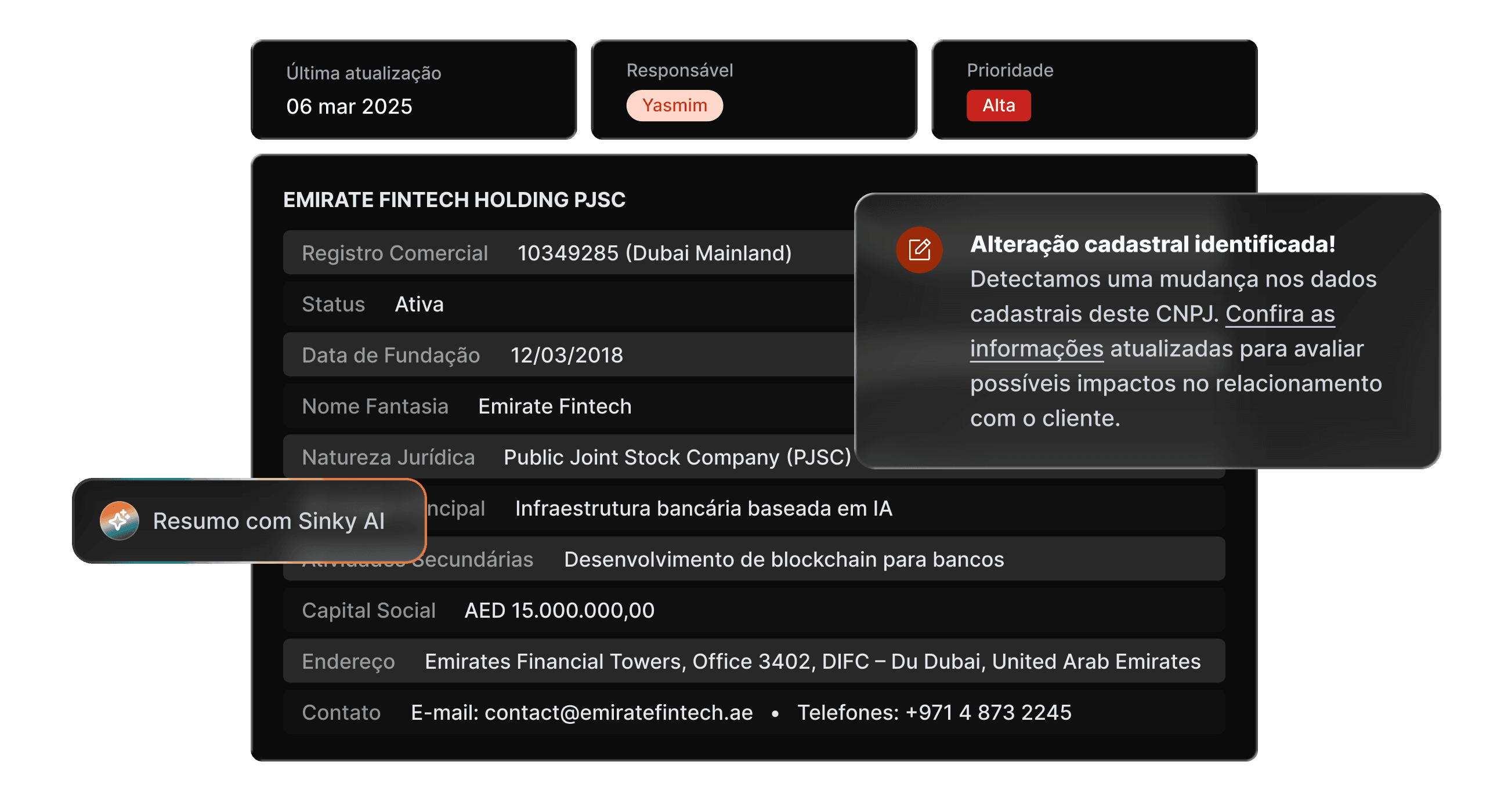Click the orange edit notification icon

tap(919, 250)
